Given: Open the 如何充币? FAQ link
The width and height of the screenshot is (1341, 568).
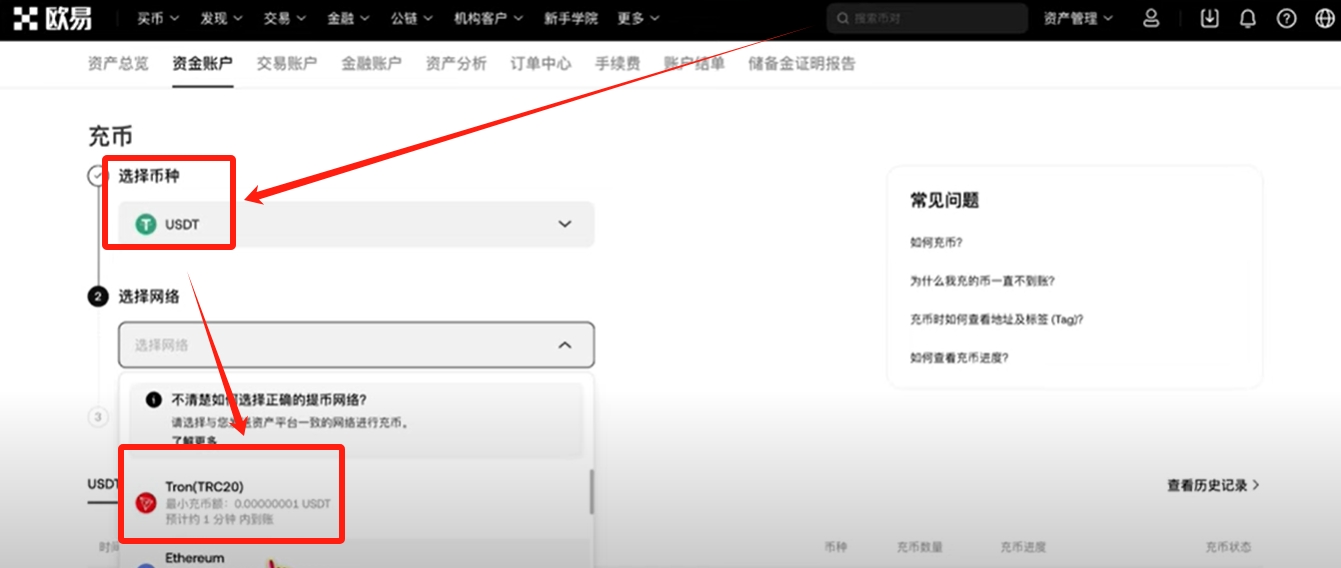Looking at the screenshot, I should tap(936, 242).
